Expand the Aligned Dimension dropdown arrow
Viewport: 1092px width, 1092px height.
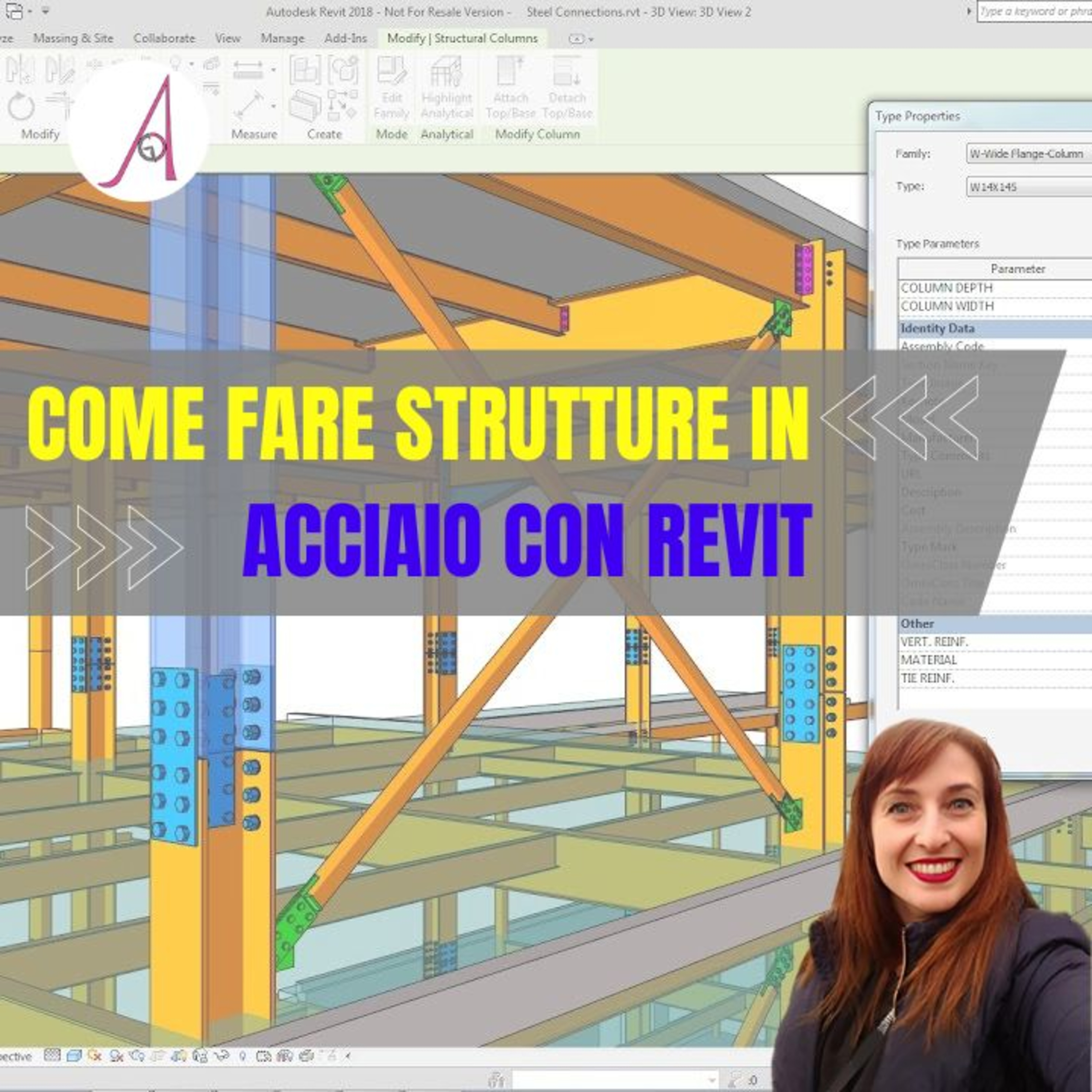pyautogui.click(x=274, y=70)
